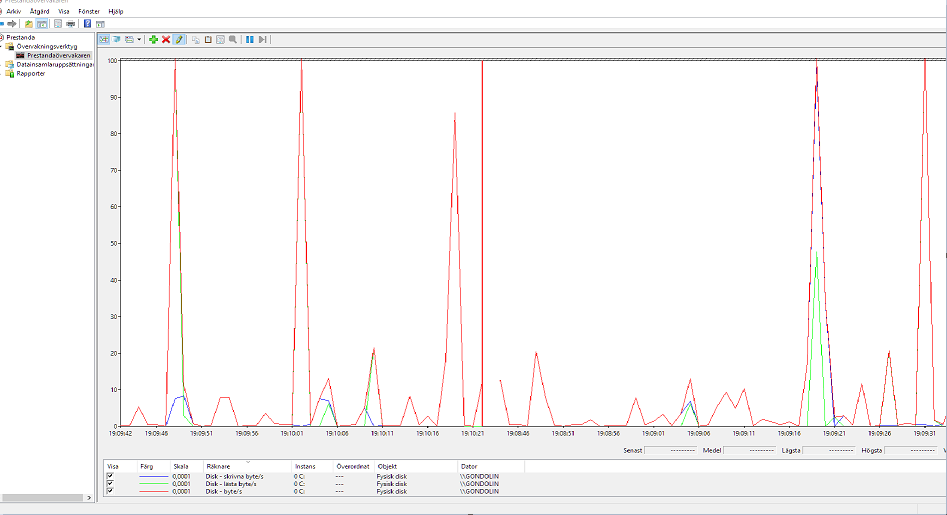Sort by the Dator column header
This screenshot has height=515, width=947.
pyautogui.click(x=491, y=467)
